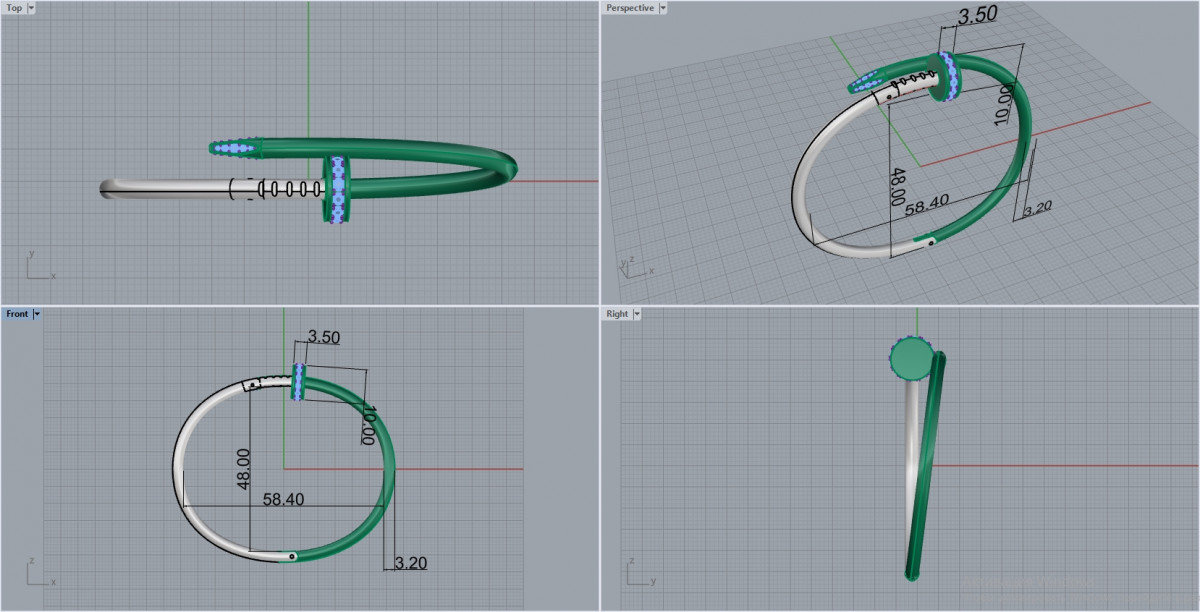Screen dimensions: 1200x612
Task: Open the Front viewport dropdown arrow
Action: coord(37,314)
